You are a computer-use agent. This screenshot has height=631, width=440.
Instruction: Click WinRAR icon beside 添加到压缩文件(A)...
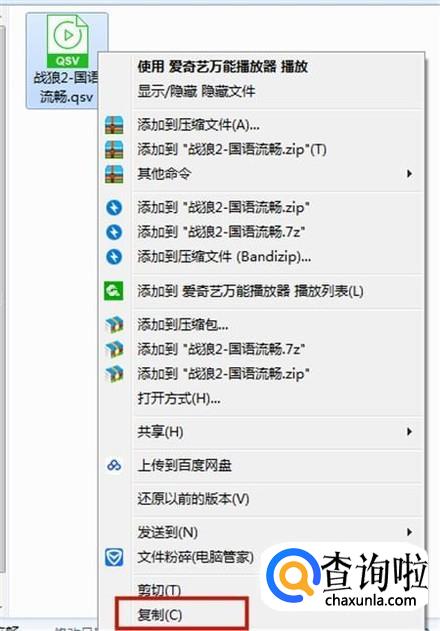click(114, 125)
